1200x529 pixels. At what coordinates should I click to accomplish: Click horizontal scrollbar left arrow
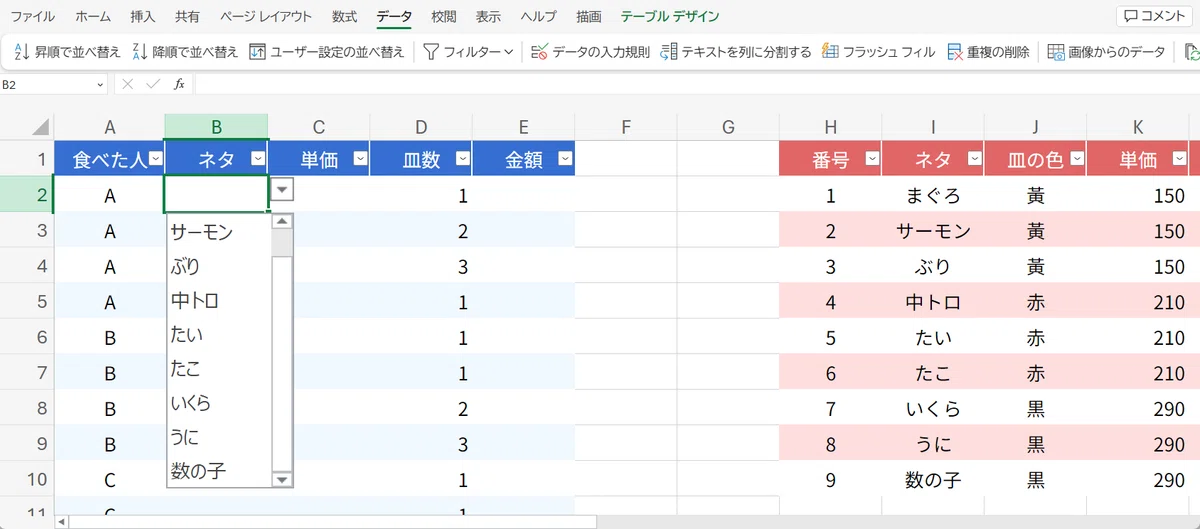click(61, 521)
